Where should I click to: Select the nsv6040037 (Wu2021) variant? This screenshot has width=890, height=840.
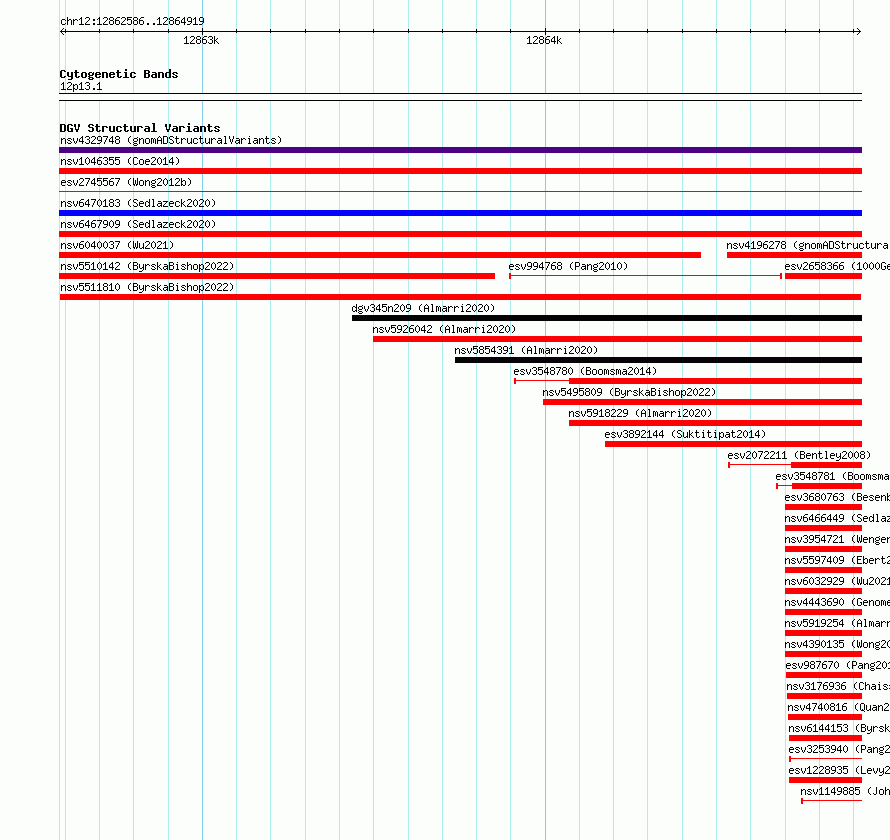pos(117,245)
